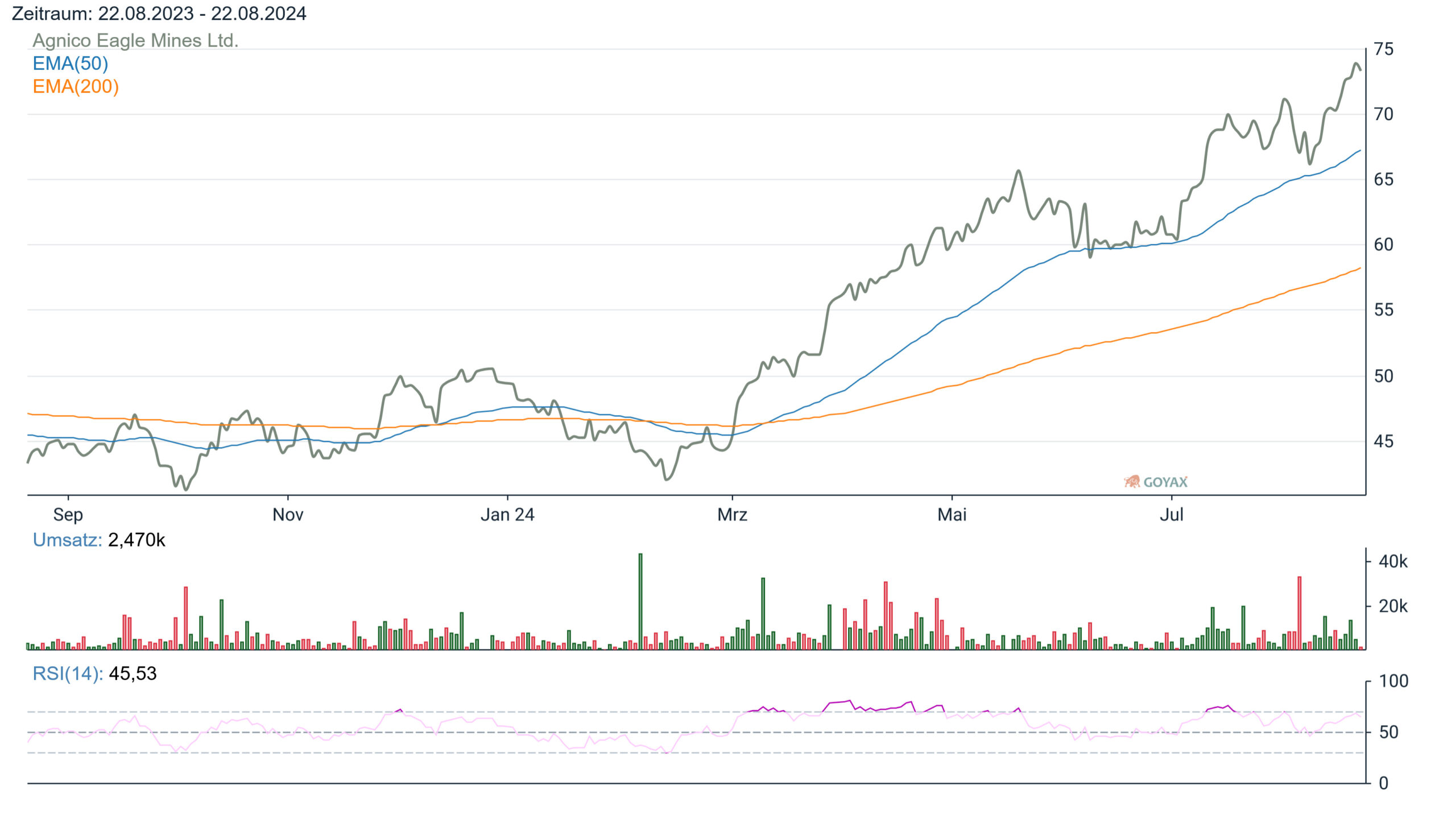Image resolution: width=1456 pixels, height=832 pixels.
Task: Click the 20k volume axis label
Action: pos(1393,606)
